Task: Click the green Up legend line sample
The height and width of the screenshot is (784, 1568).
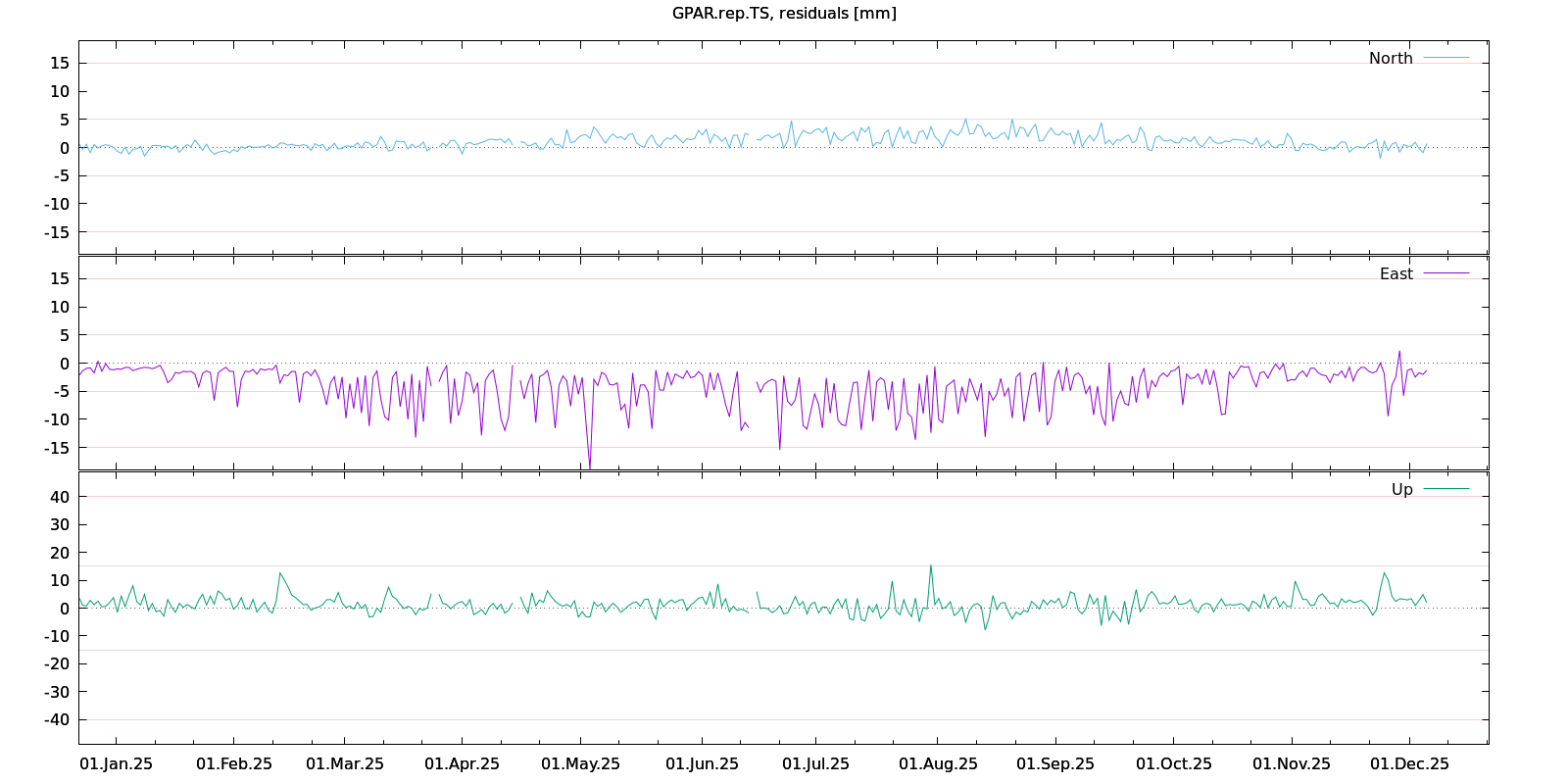Action: point(1445,489)
